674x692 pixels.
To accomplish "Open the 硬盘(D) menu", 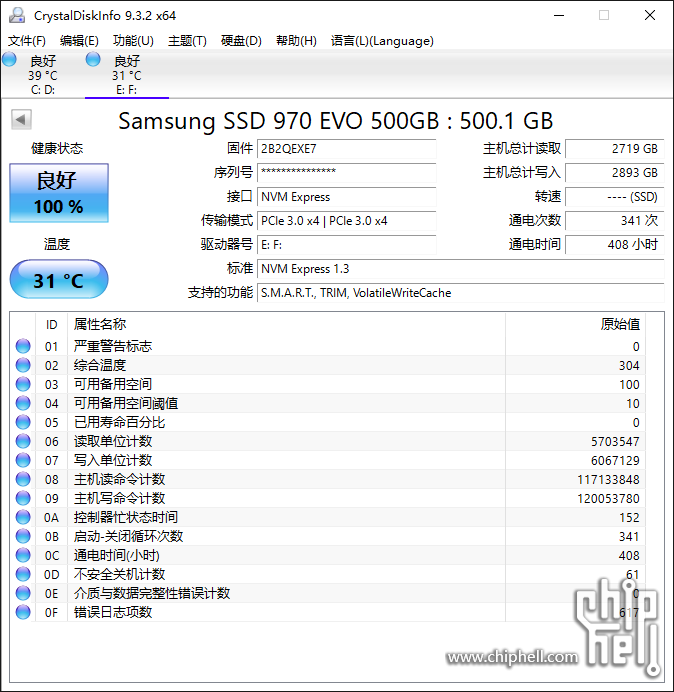I will coord(241,41).
